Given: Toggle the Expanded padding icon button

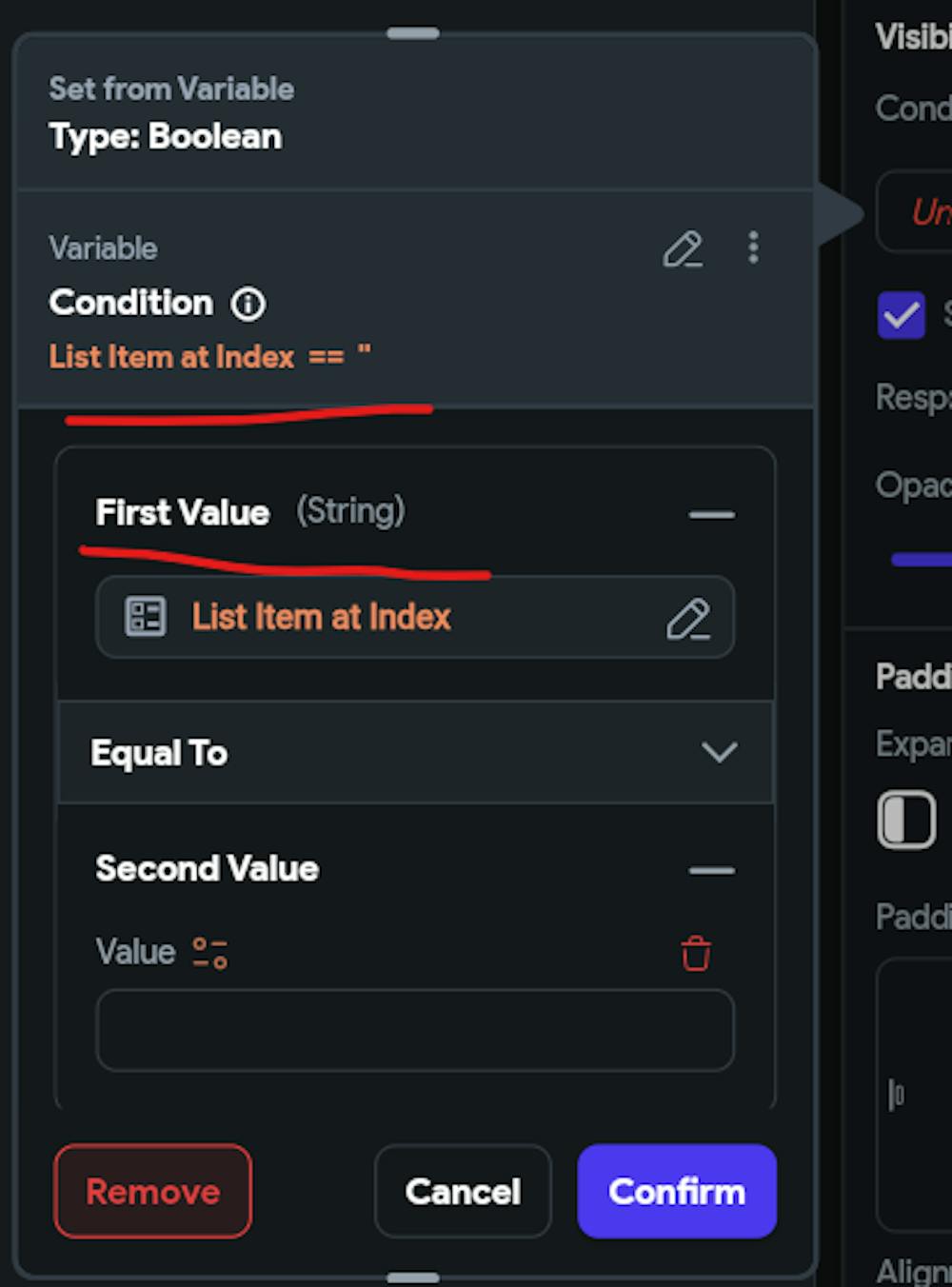Looking at the screenshot, I should point(905,820).
